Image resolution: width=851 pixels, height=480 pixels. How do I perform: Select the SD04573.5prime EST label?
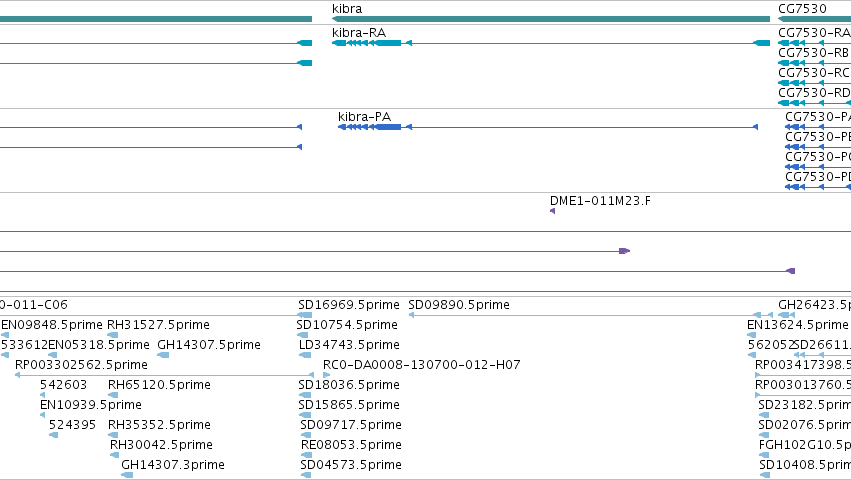click(351, 465)
